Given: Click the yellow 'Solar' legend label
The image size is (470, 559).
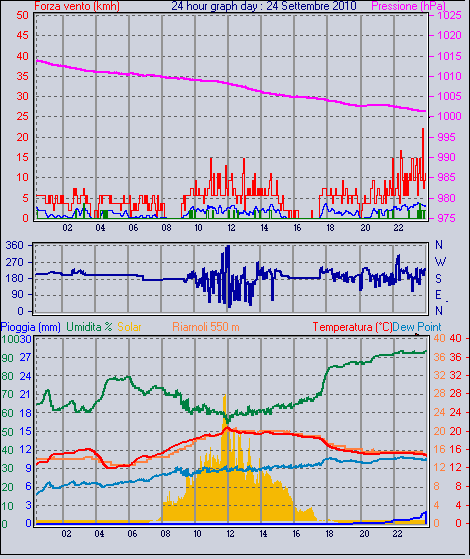Looking at the screenshot, I should pyautogui.click(x=129, y=327).
